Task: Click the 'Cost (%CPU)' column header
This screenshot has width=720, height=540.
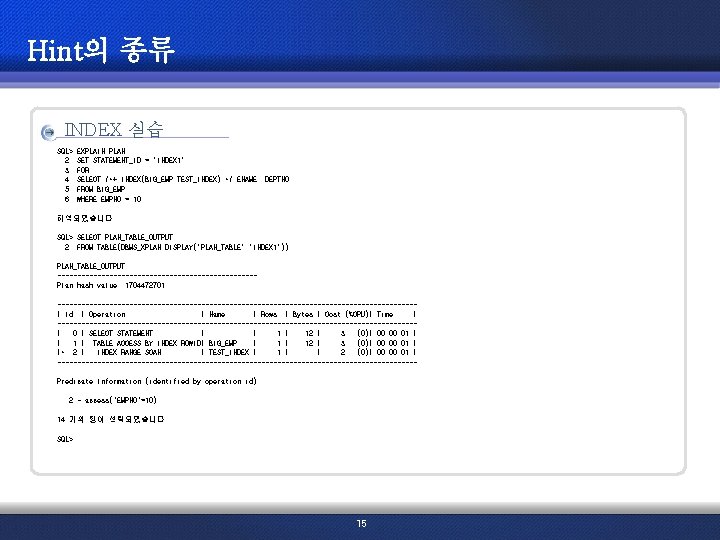Action: pos(347,315)
